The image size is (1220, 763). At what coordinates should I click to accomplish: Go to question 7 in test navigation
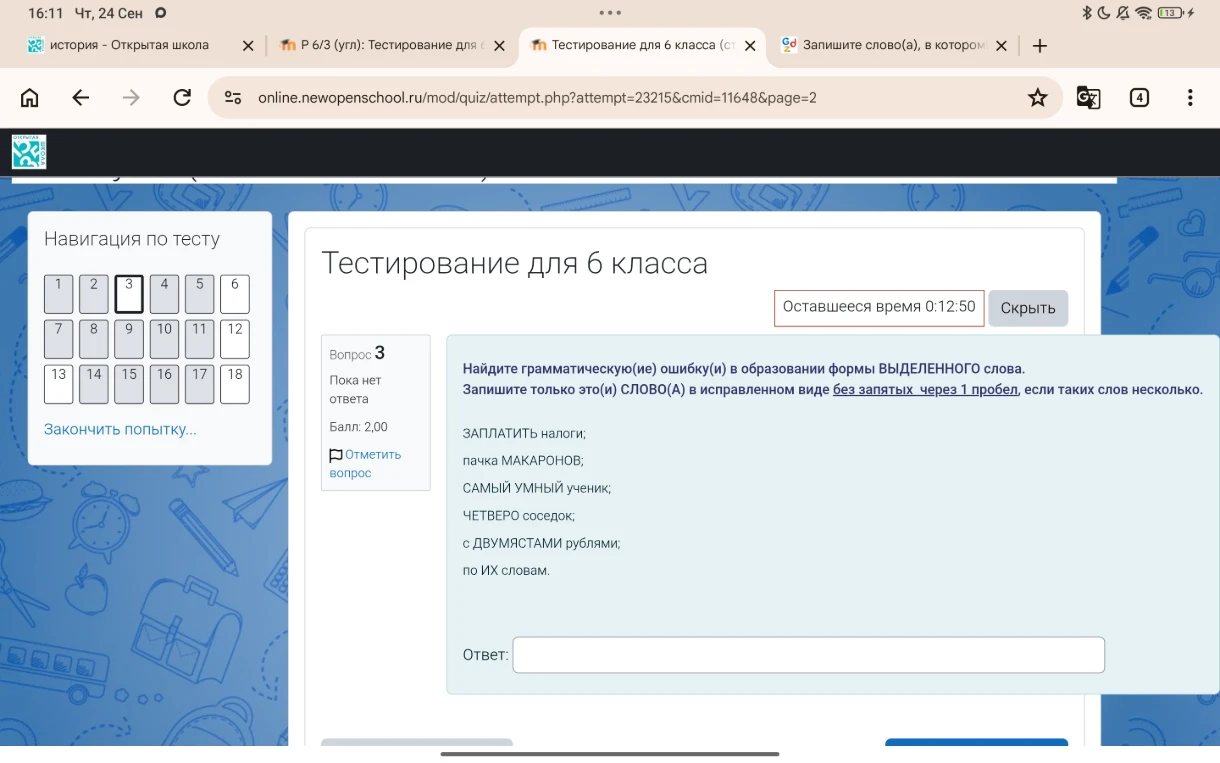coord(59,339)
